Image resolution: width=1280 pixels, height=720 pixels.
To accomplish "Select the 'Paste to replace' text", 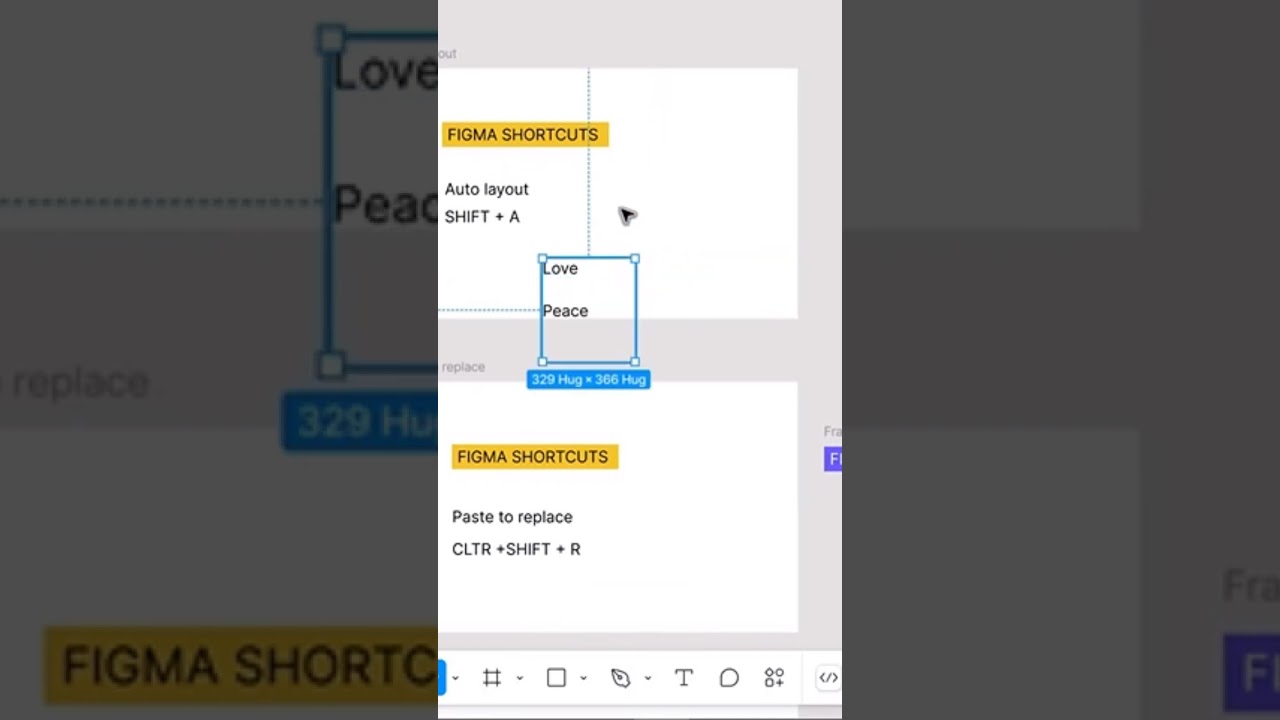I will point(512,517).
